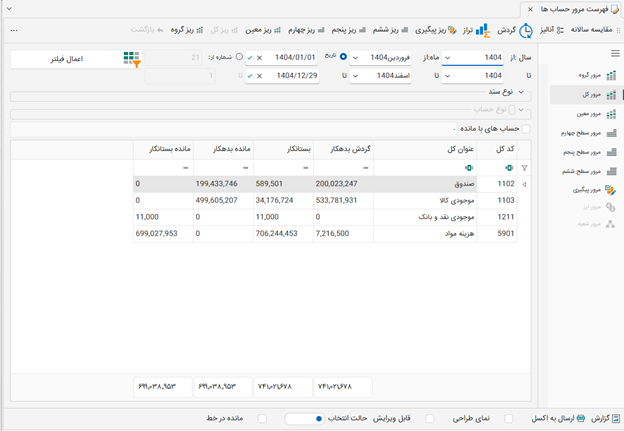Toggle the مانده در خط checkbox
The height and width of the screenshot is (431, 624).
(x=262, y=419)
